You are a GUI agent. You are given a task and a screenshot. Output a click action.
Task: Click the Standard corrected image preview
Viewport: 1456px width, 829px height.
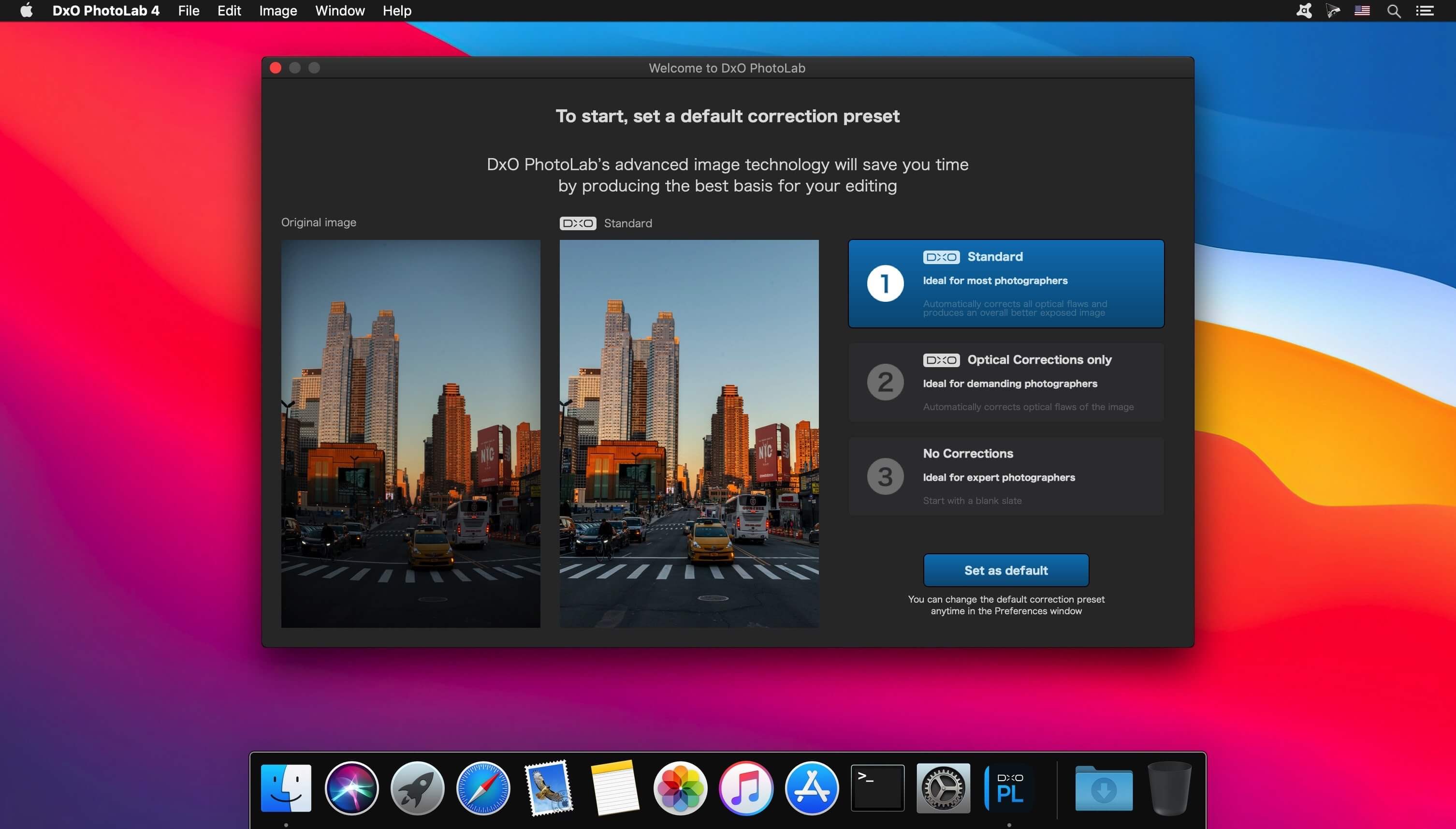(x=689, y=434)
